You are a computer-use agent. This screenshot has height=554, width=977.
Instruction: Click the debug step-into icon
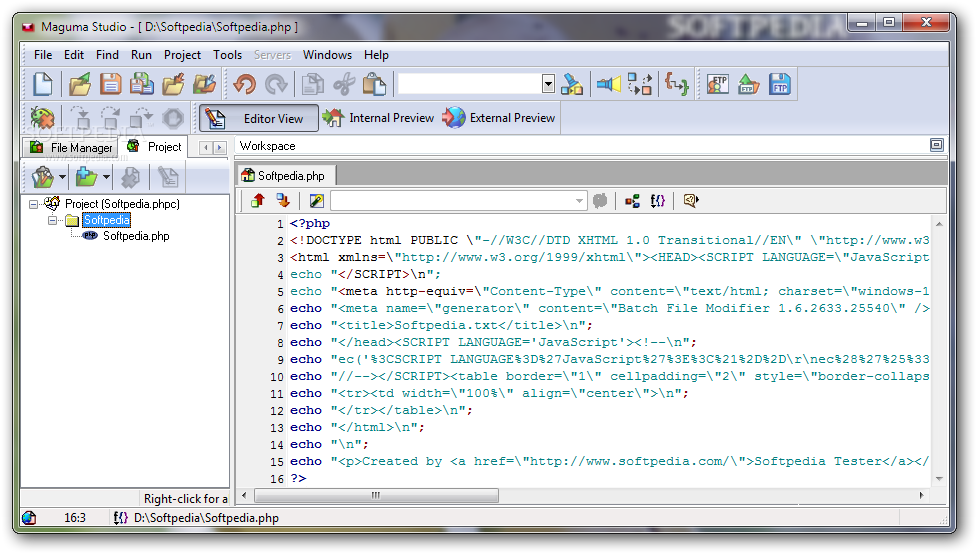pyautogui.click(x=80, y=118)
